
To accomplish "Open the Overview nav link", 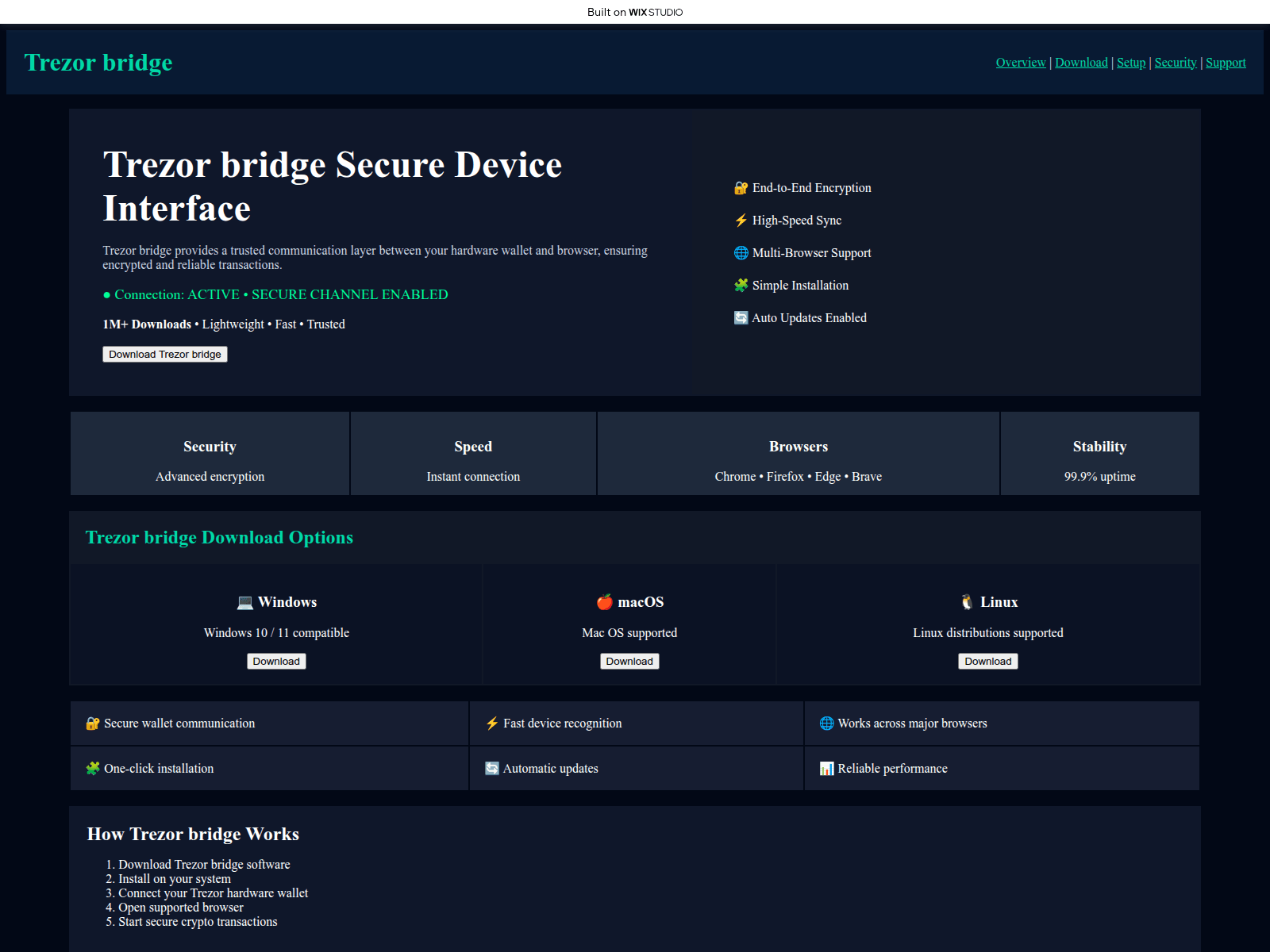I will point(1021,63).
